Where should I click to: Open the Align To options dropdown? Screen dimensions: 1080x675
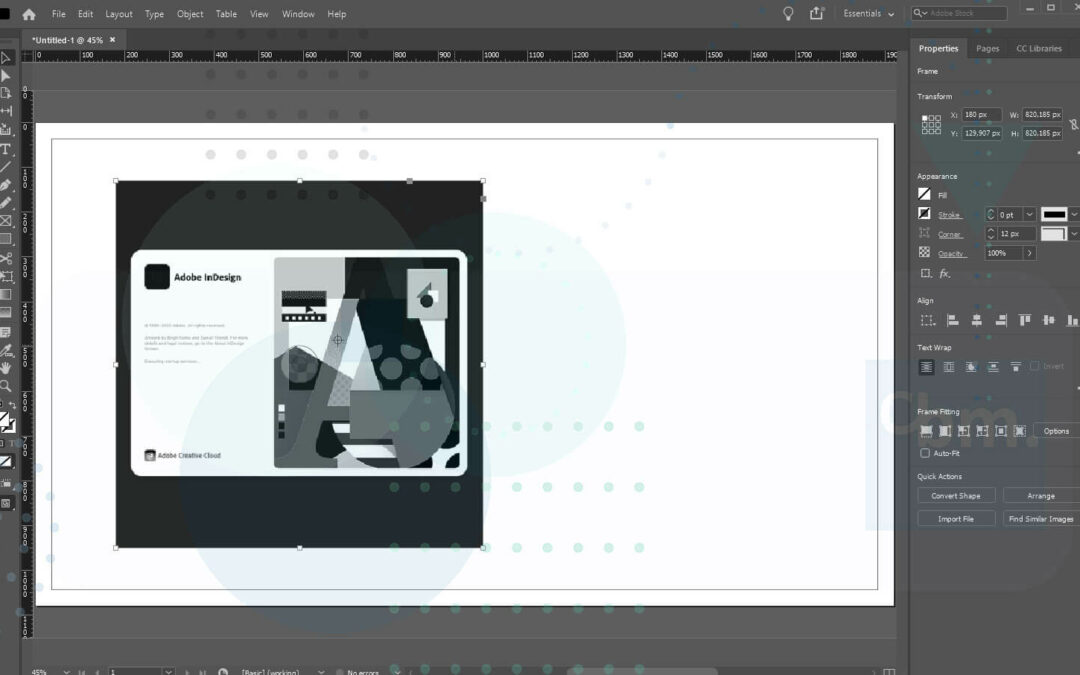click(928, 320)
